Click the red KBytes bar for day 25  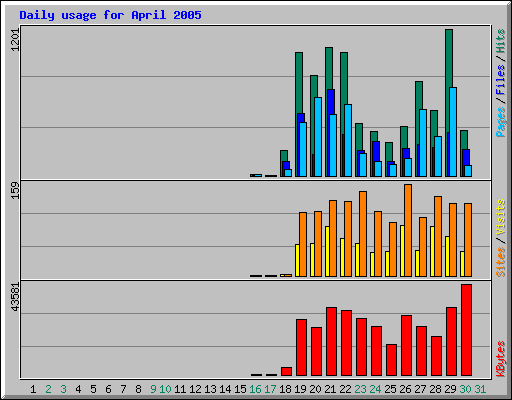pyautogui.click(x=392, y=360)
